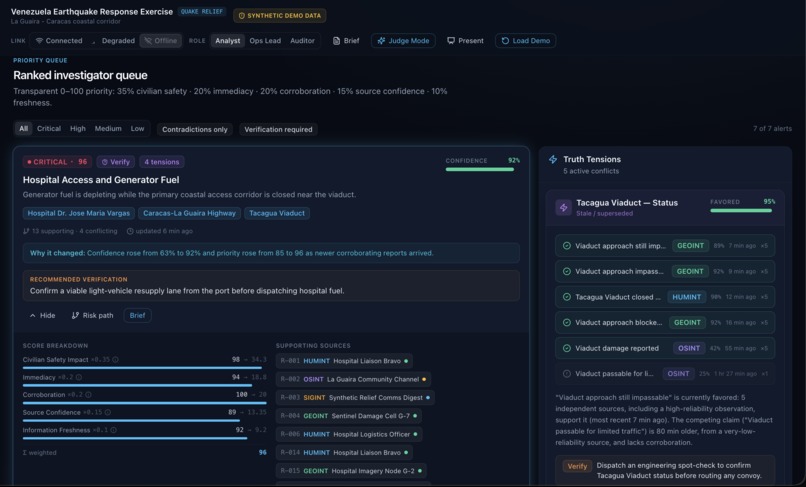
Task: Open source R-014 Hospital Liaison Bravo
Action: 344,453
